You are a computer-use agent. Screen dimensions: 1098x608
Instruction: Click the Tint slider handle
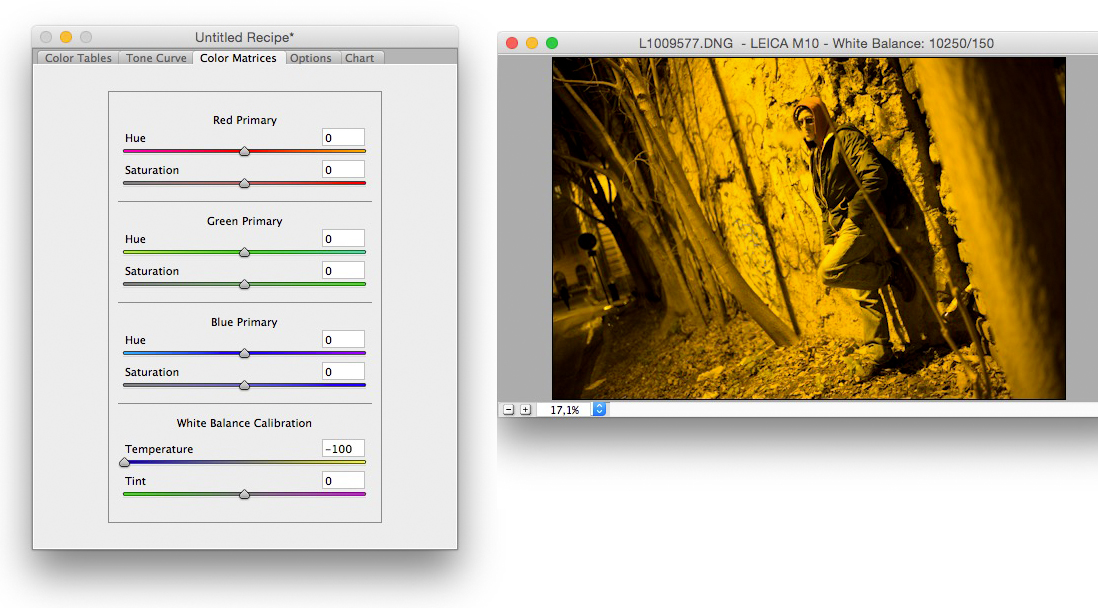coord(244,494)
